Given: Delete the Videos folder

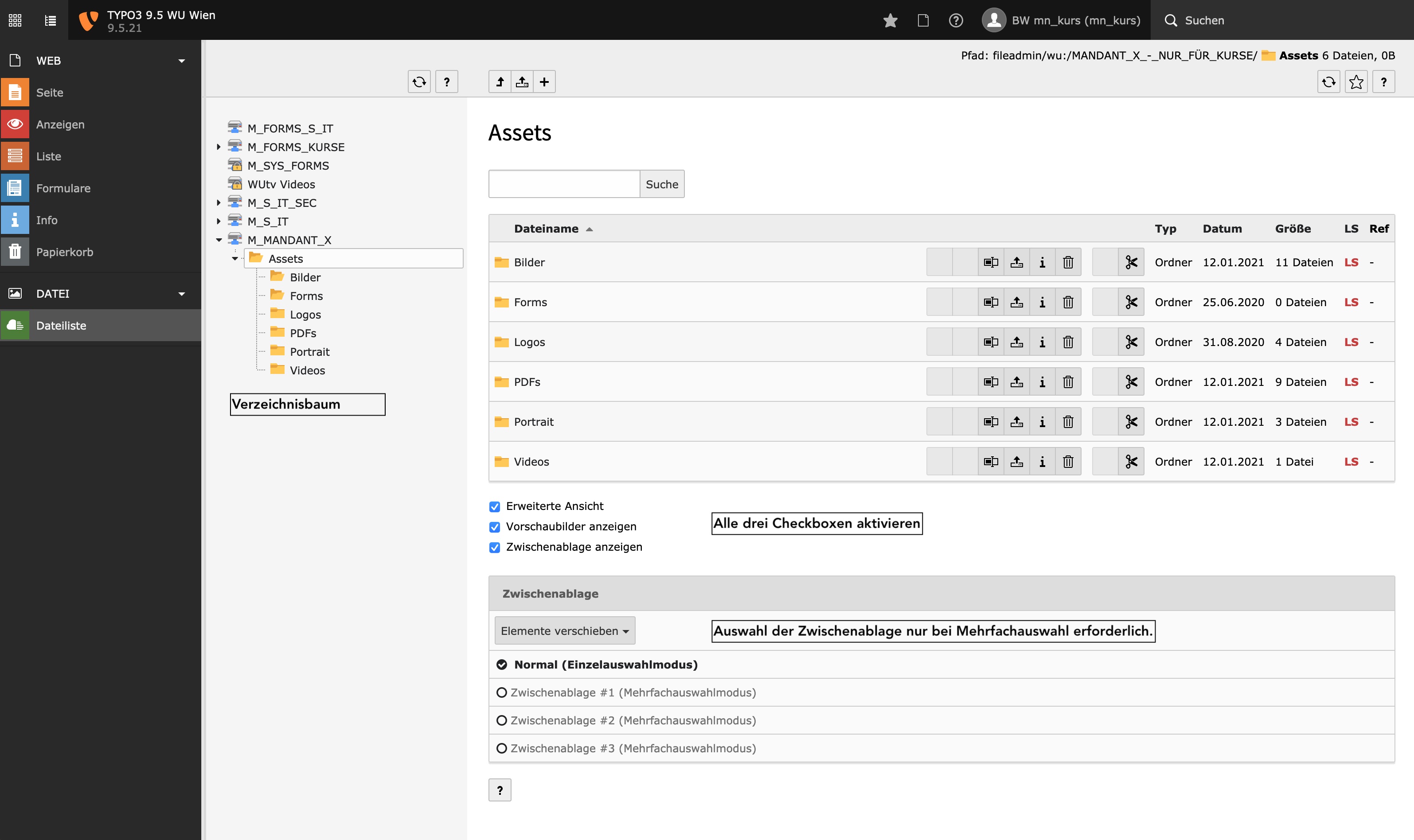Looking at the screenshot, I should 1068,462.
